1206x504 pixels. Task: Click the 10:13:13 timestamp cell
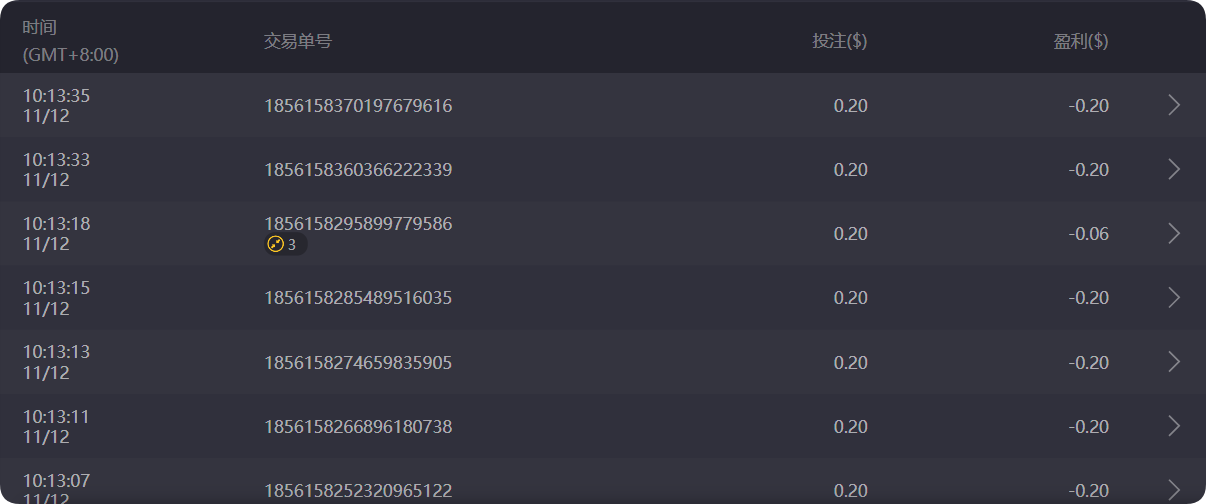[x=57, y=362]
